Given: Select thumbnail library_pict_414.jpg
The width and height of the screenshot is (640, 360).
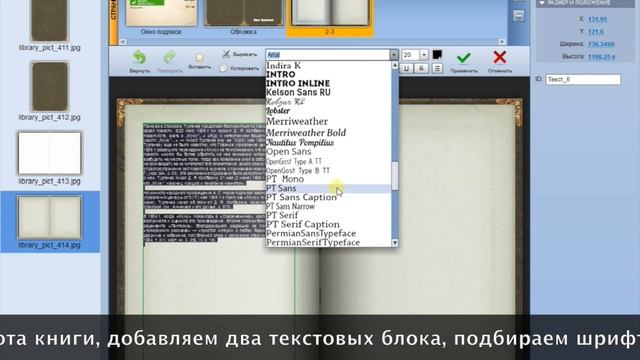Looking at the screenshot, I should (49, 217).
